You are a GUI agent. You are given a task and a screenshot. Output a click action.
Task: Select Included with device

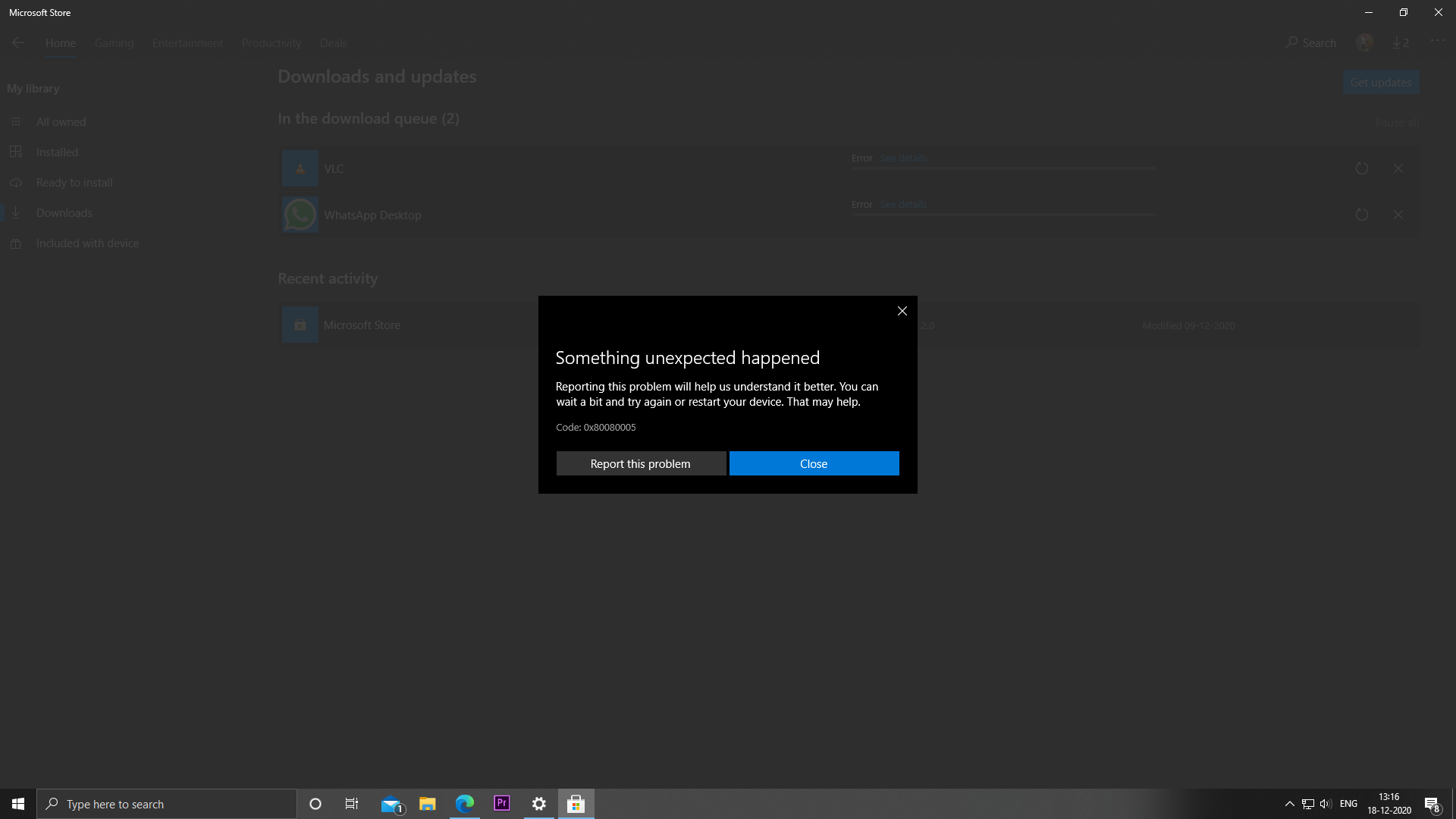[88, 243]
